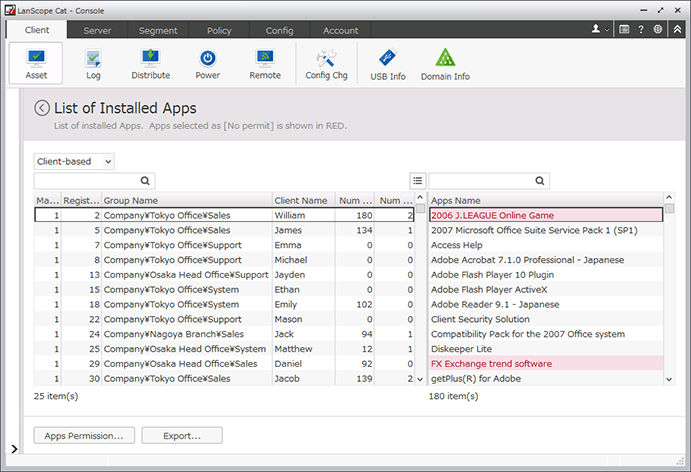Open Config Chg settings tool
The image size is (691, 472).
tap(327, 62)
